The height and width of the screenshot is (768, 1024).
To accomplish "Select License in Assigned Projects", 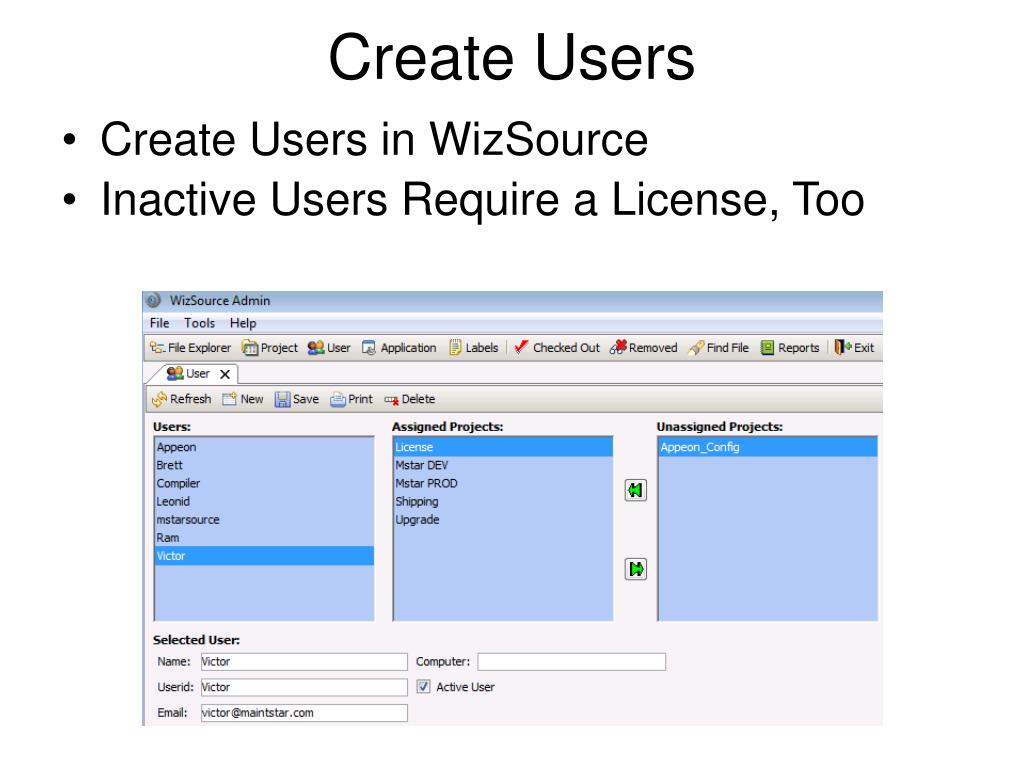I will (503, 447).
